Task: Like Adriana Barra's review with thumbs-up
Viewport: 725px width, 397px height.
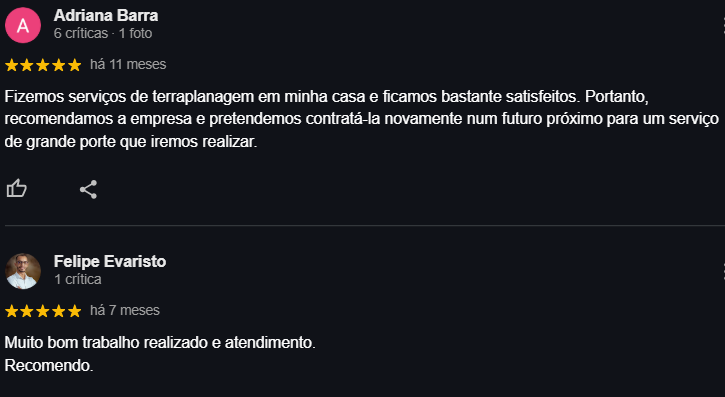Action: (x=17, y=189)
